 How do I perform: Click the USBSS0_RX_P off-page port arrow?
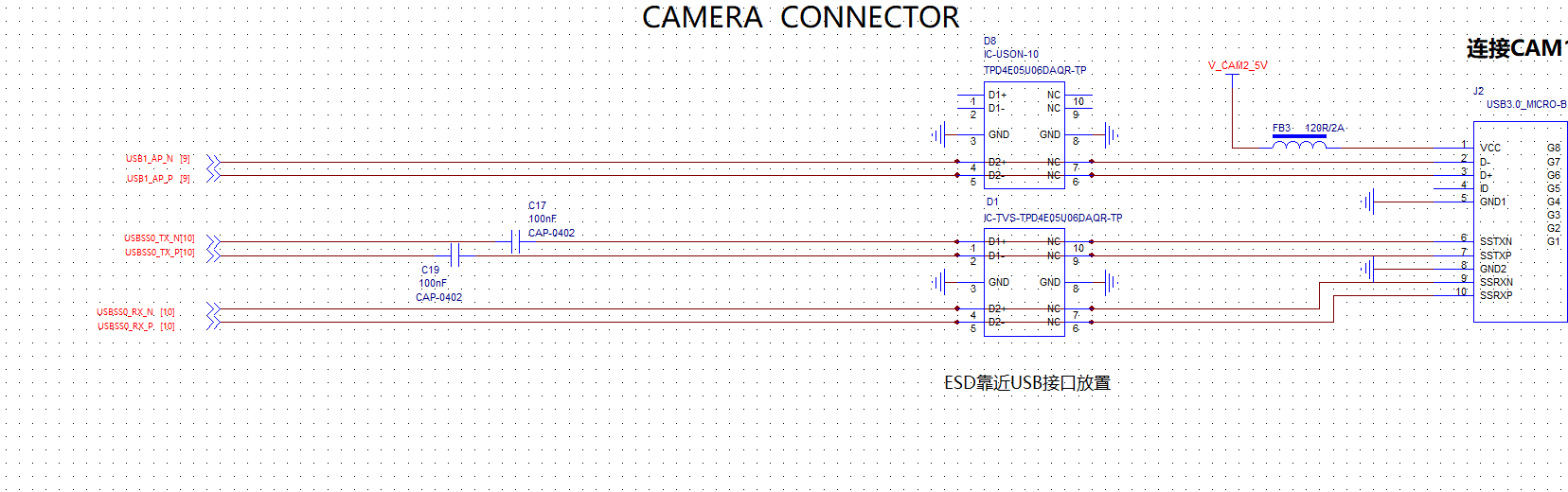(214, 323)
